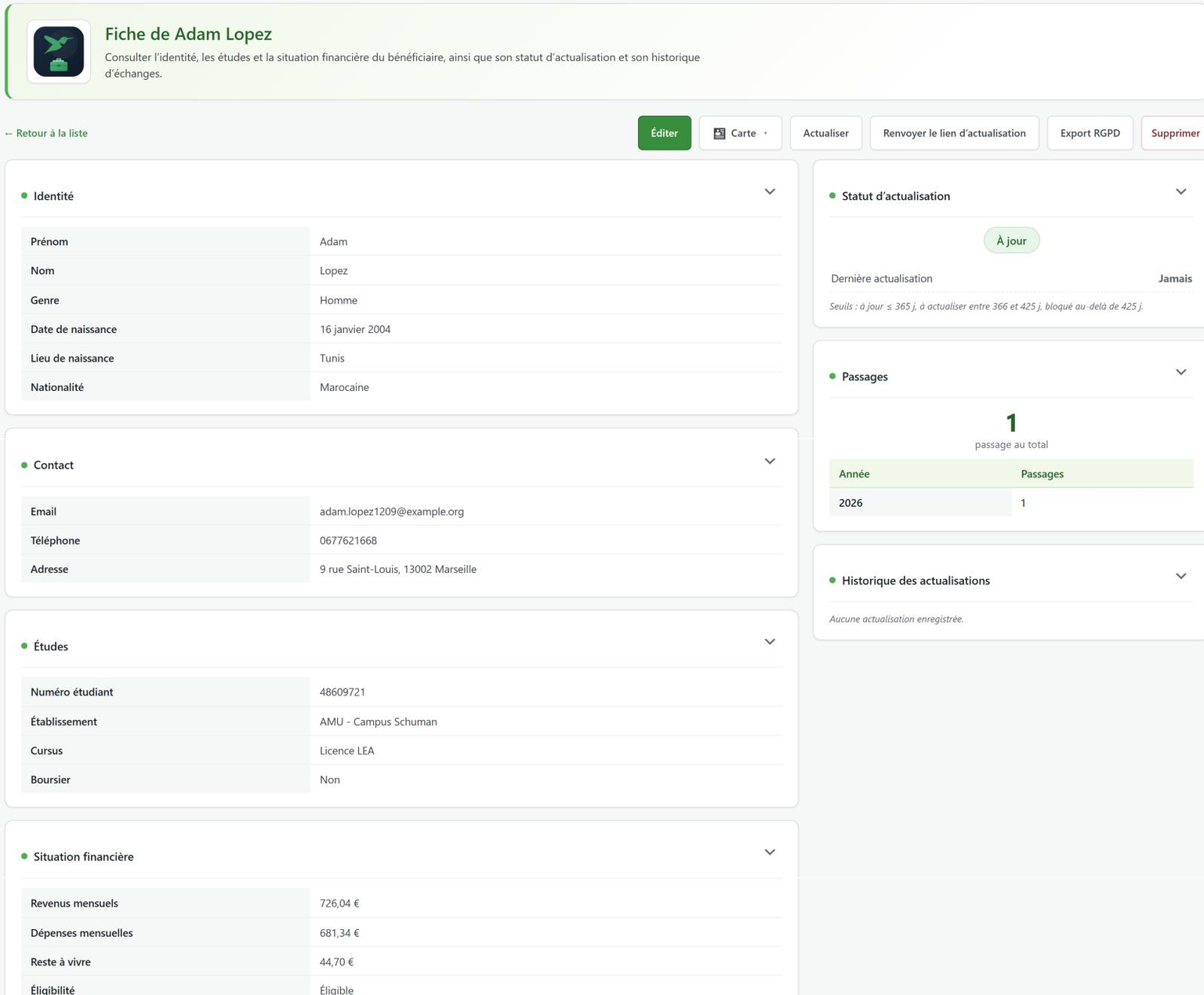Click the Éditer button
1204x995 pixels.
(664, 133)
